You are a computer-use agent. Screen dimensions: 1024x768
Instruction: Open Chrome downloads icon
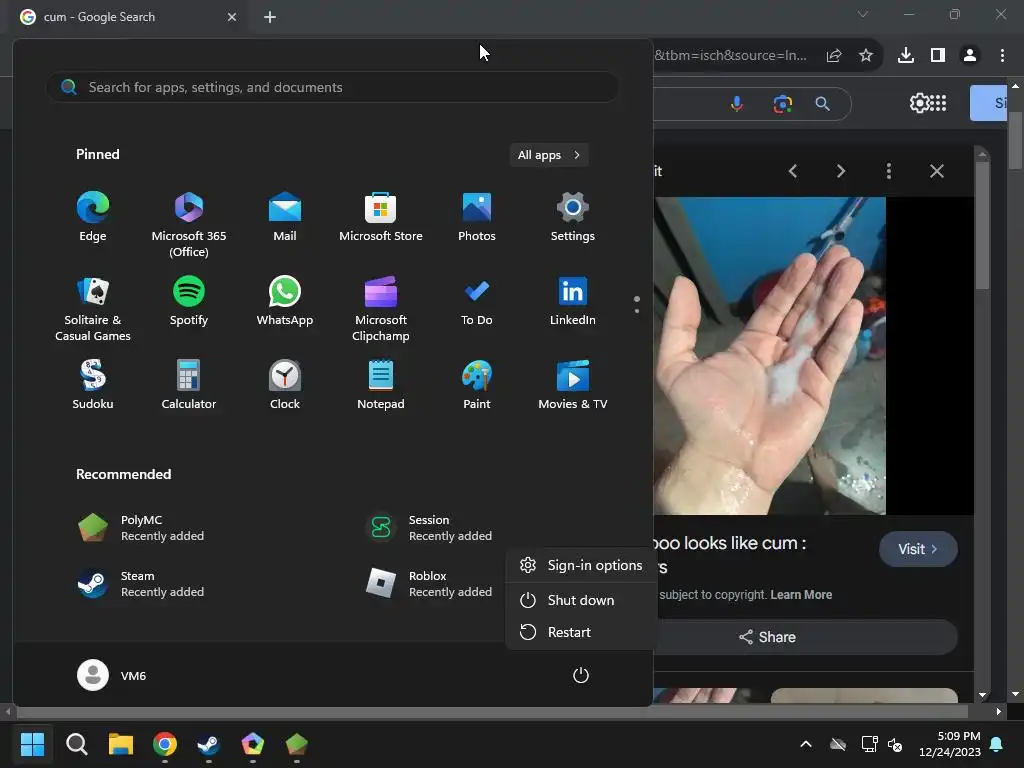(x=906, y=56)
